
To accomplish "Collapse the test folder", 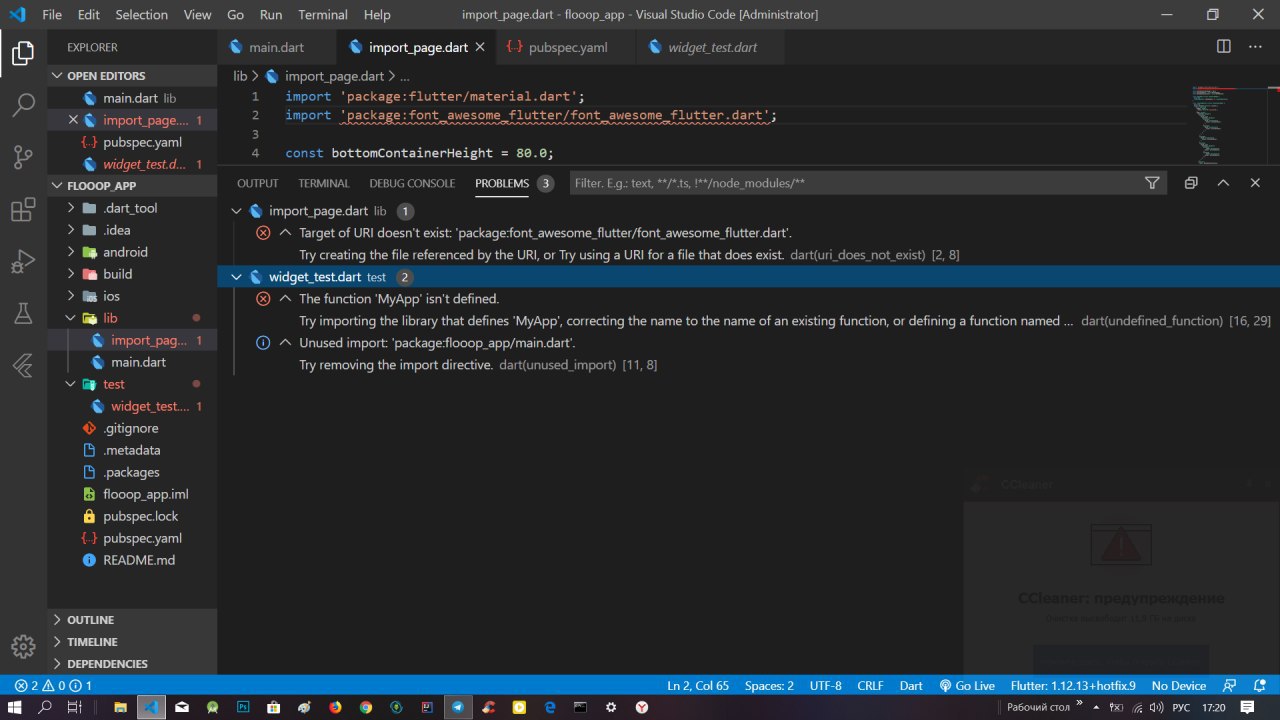I will coord(70,384).
